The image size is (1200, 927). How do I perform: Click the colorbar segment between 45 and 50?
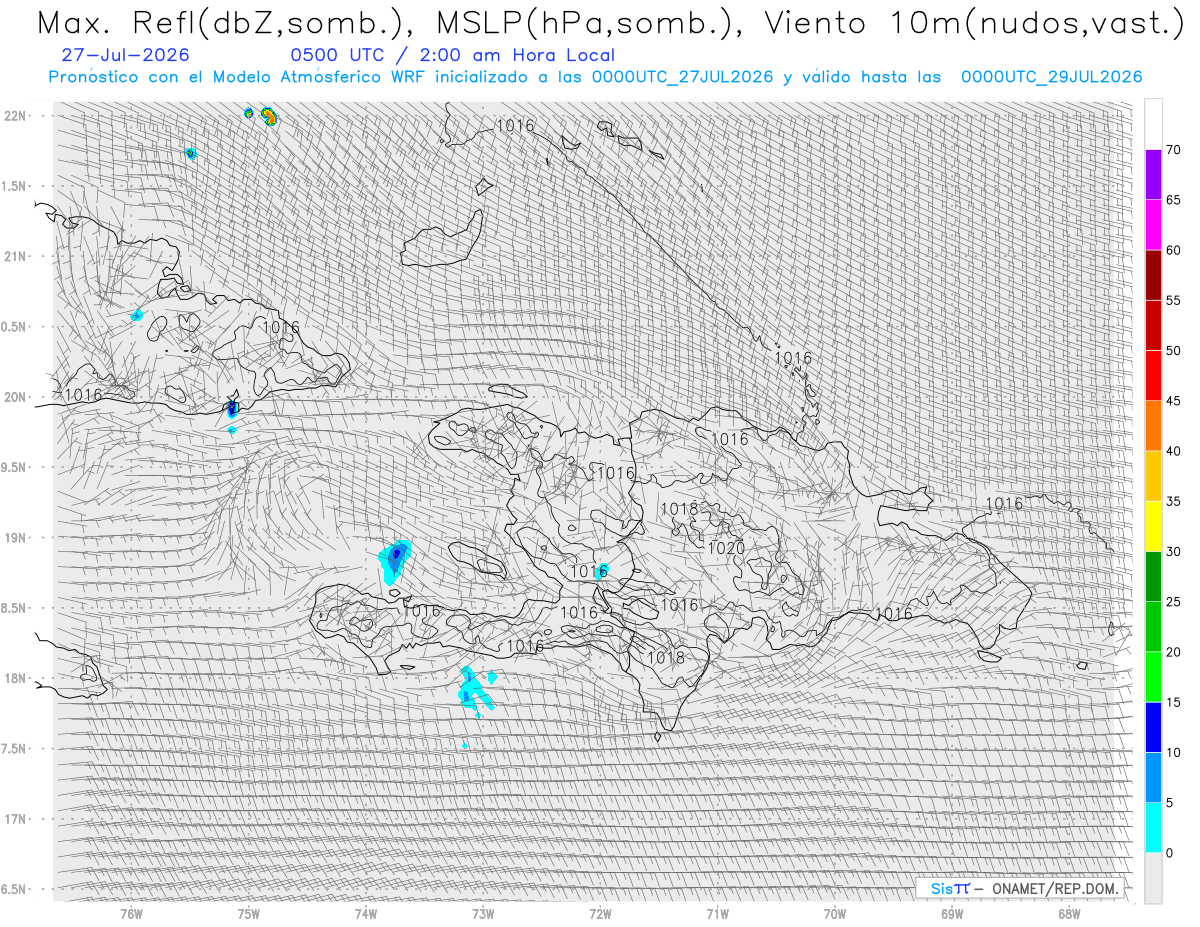1153,376
